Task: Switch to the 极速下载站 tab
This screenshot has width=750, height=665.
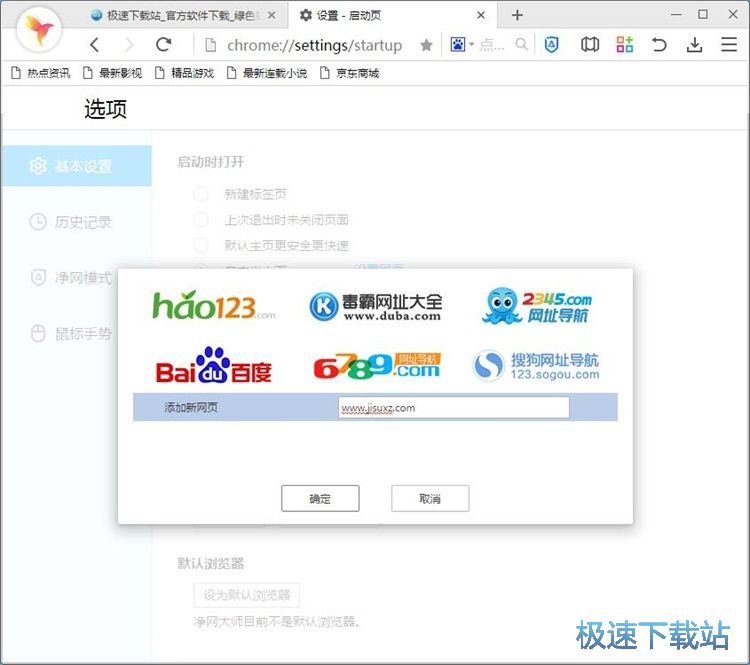Action: pos(182,15)
